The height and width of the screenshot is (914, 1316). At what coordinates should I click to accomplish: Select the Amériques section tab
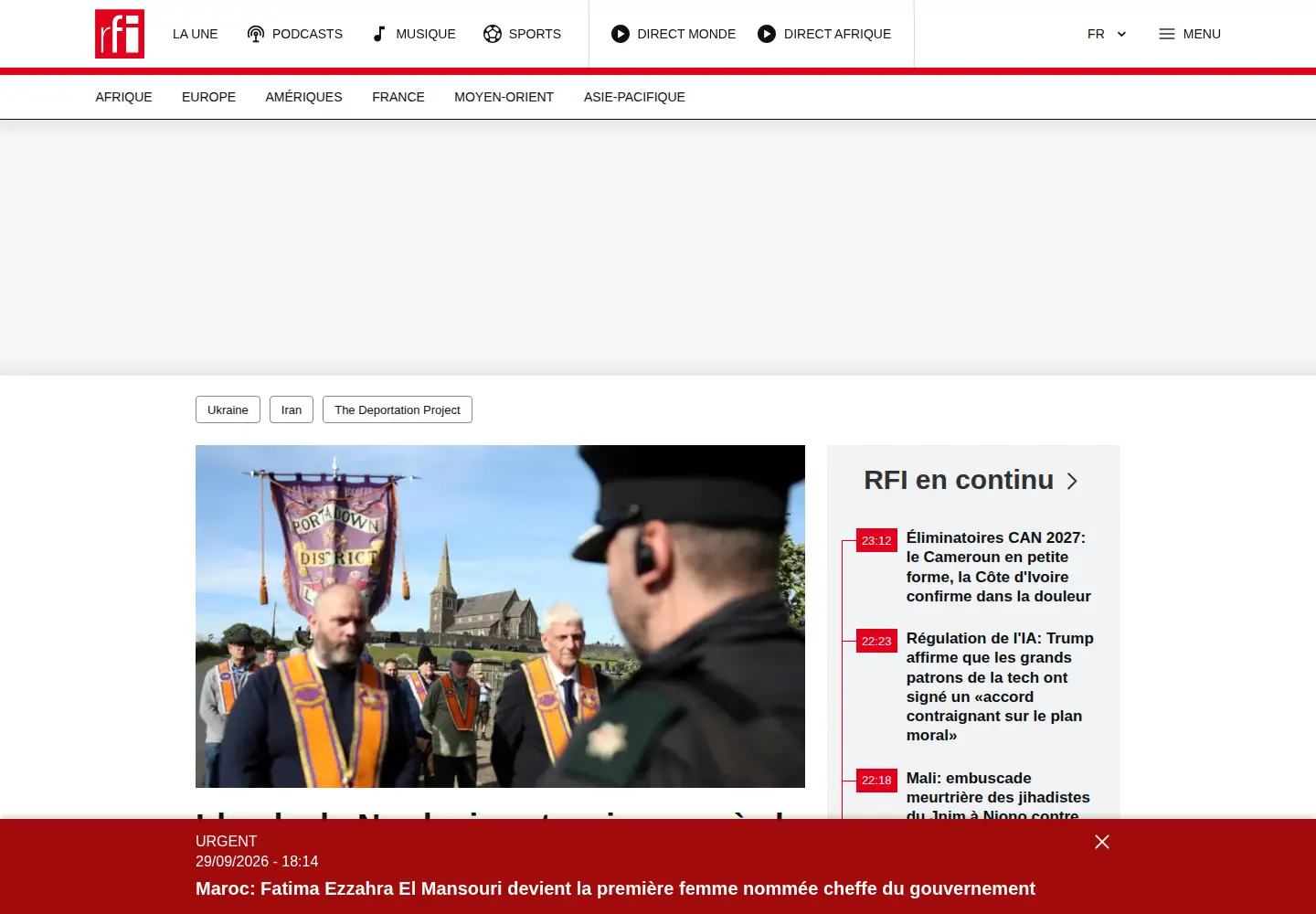tap(304, 97)
